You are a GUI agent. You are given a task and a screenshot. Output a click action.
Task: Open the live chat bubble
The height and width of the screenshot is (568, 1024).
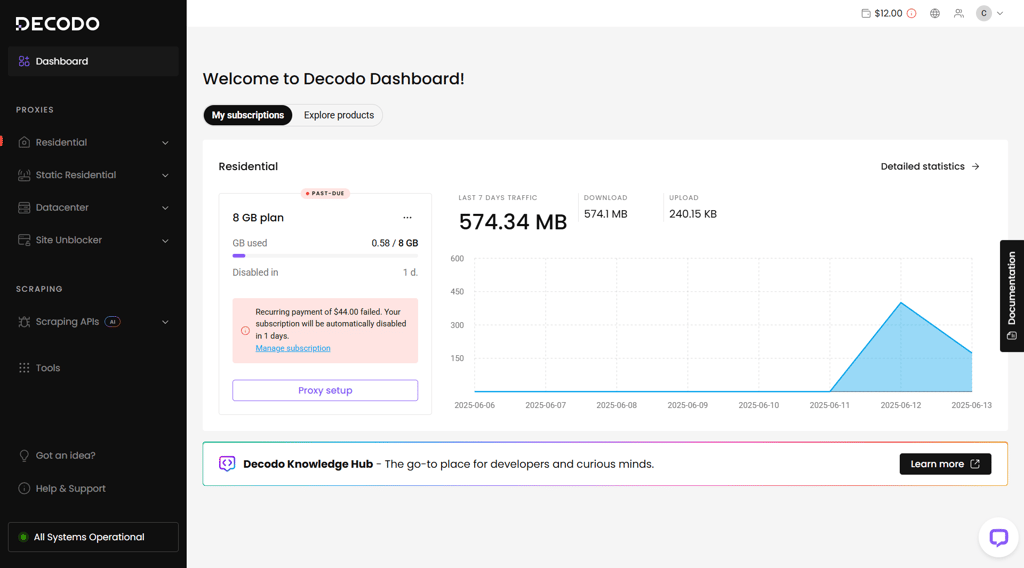tap(999, 537)
